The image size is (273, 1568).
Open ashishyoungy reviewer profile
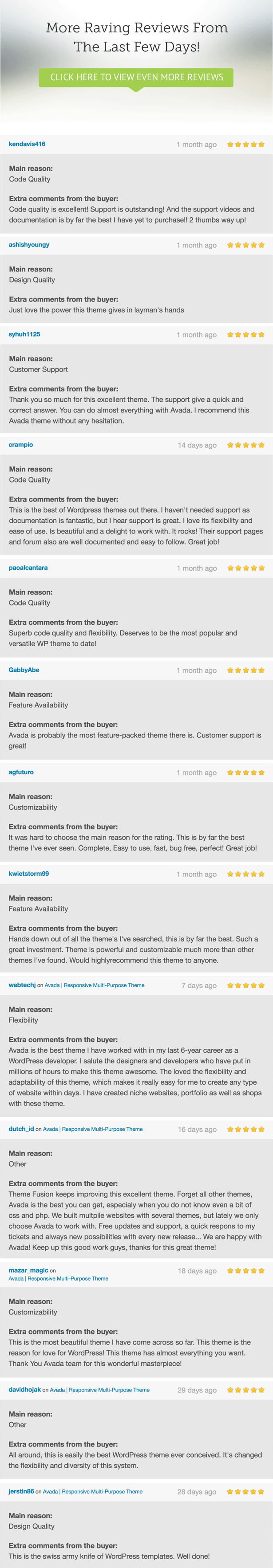click(29, 245)
